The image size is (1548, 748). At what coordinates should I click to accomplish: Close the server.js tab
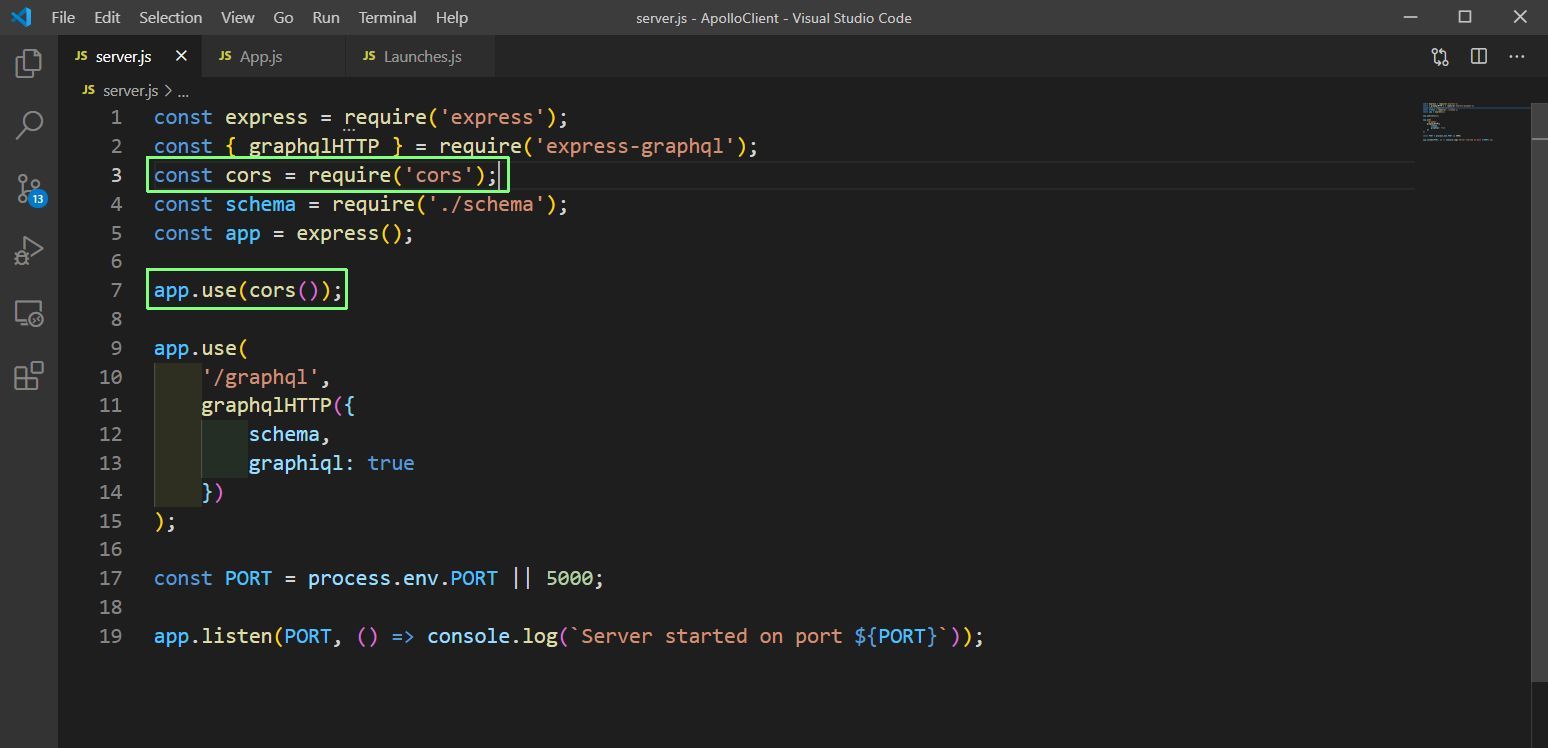click(181, 56)
